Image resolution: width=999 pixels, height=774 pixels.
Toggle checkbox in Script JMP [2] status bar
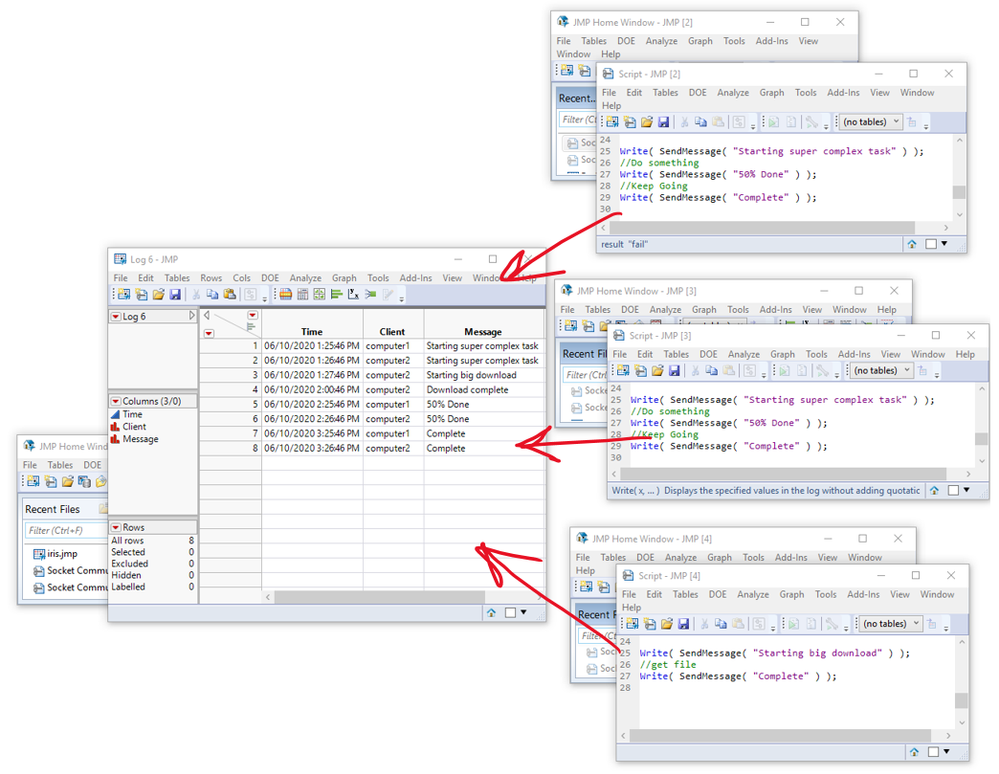pos(931,244)
